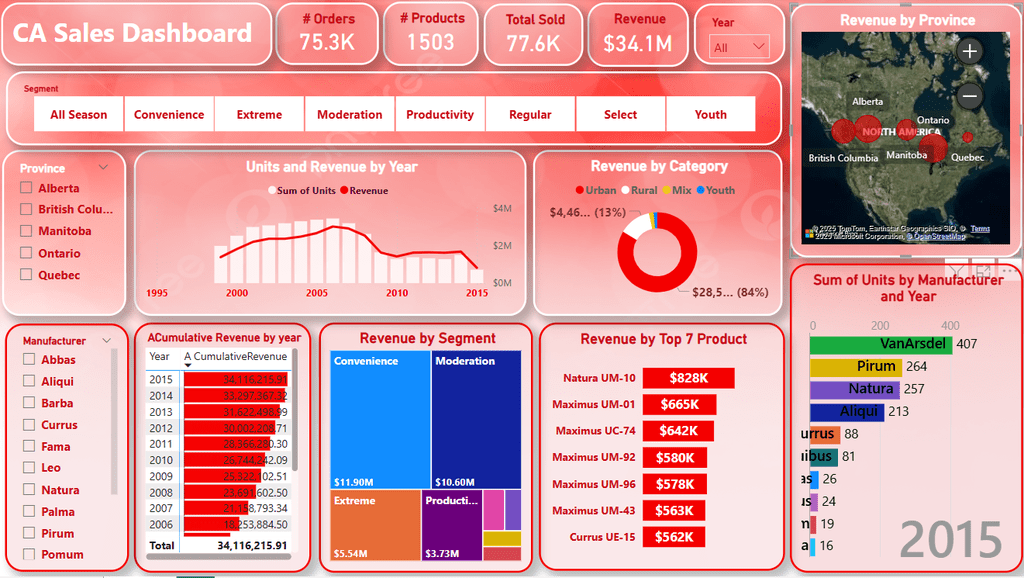Click the Urban legend marker in Revenue by Category

coord(579,190)
